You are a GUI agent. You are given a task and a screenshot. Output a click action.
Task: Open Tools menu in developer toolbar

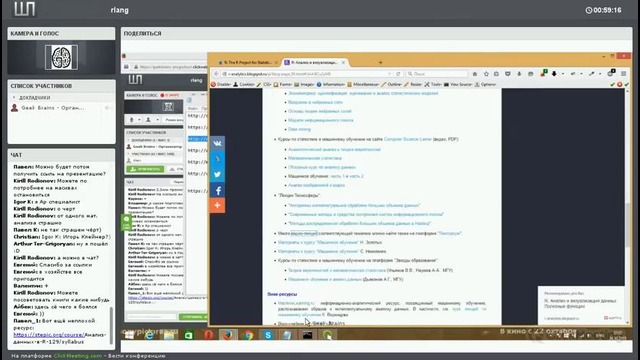(433, 84)
